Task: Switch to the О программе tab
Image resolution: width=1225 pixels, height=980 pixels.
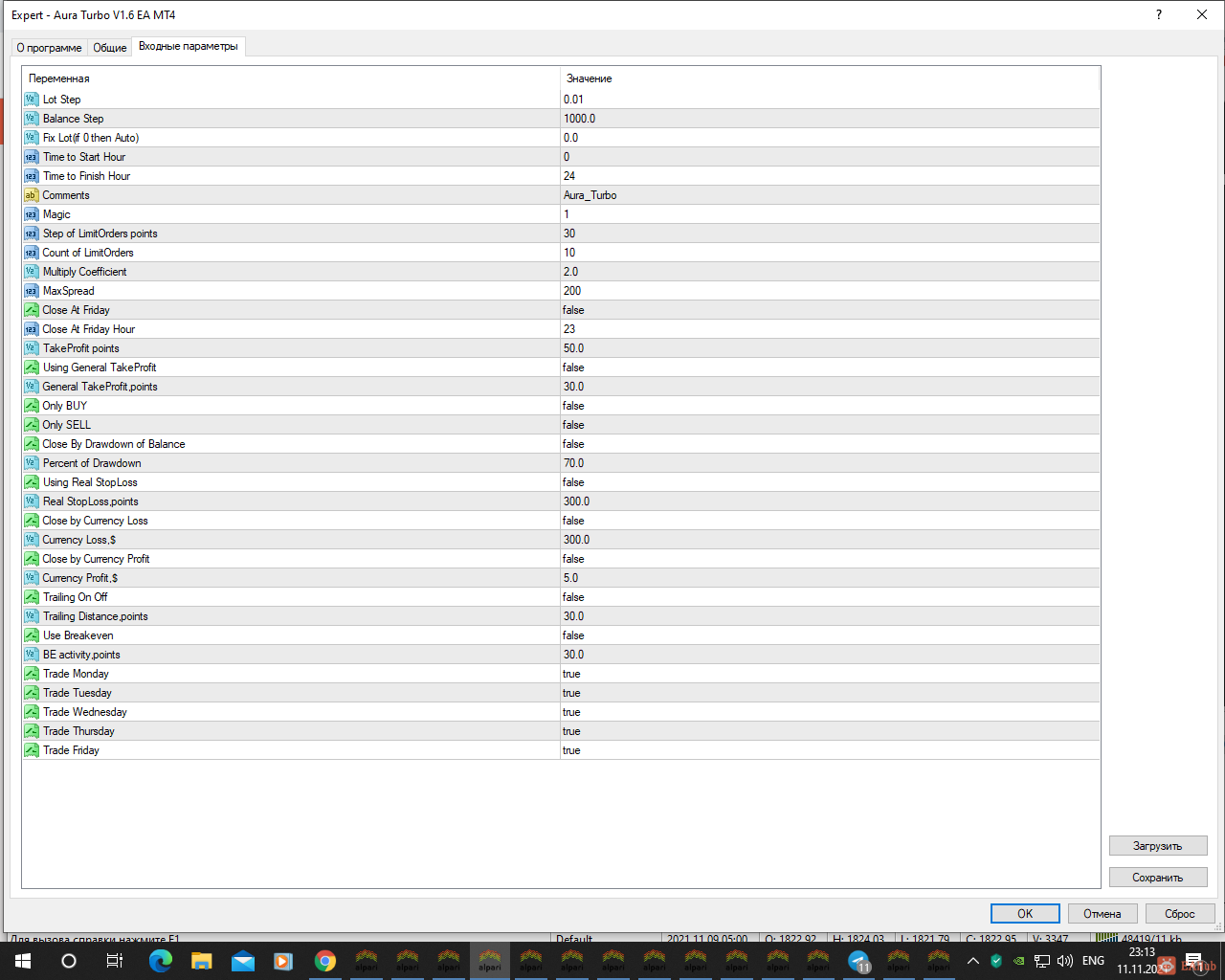Action: tap(49, 48)
